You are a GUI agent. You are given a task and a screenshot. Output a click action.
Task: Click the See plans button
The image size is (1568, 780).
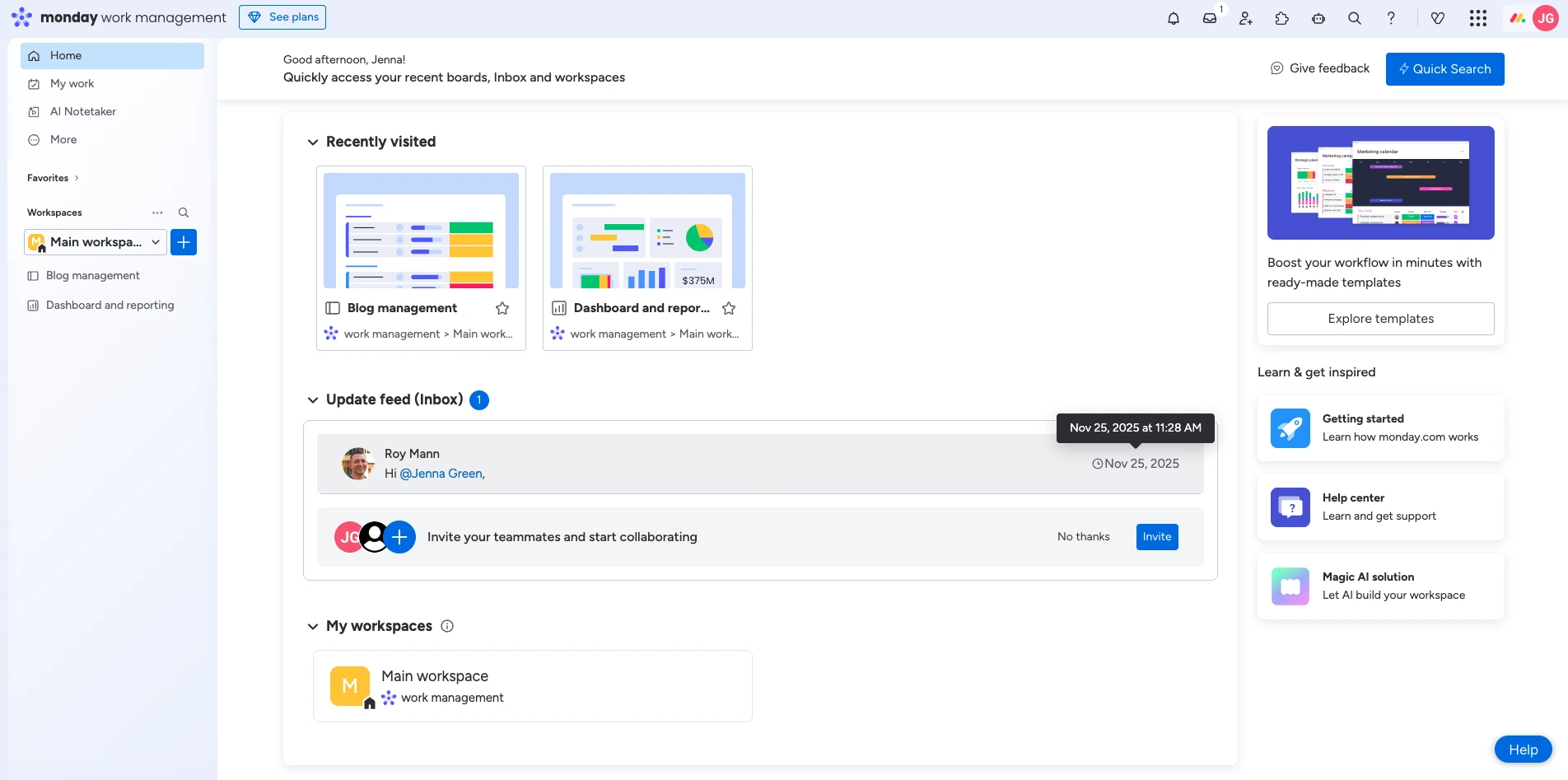coord(282,17)
